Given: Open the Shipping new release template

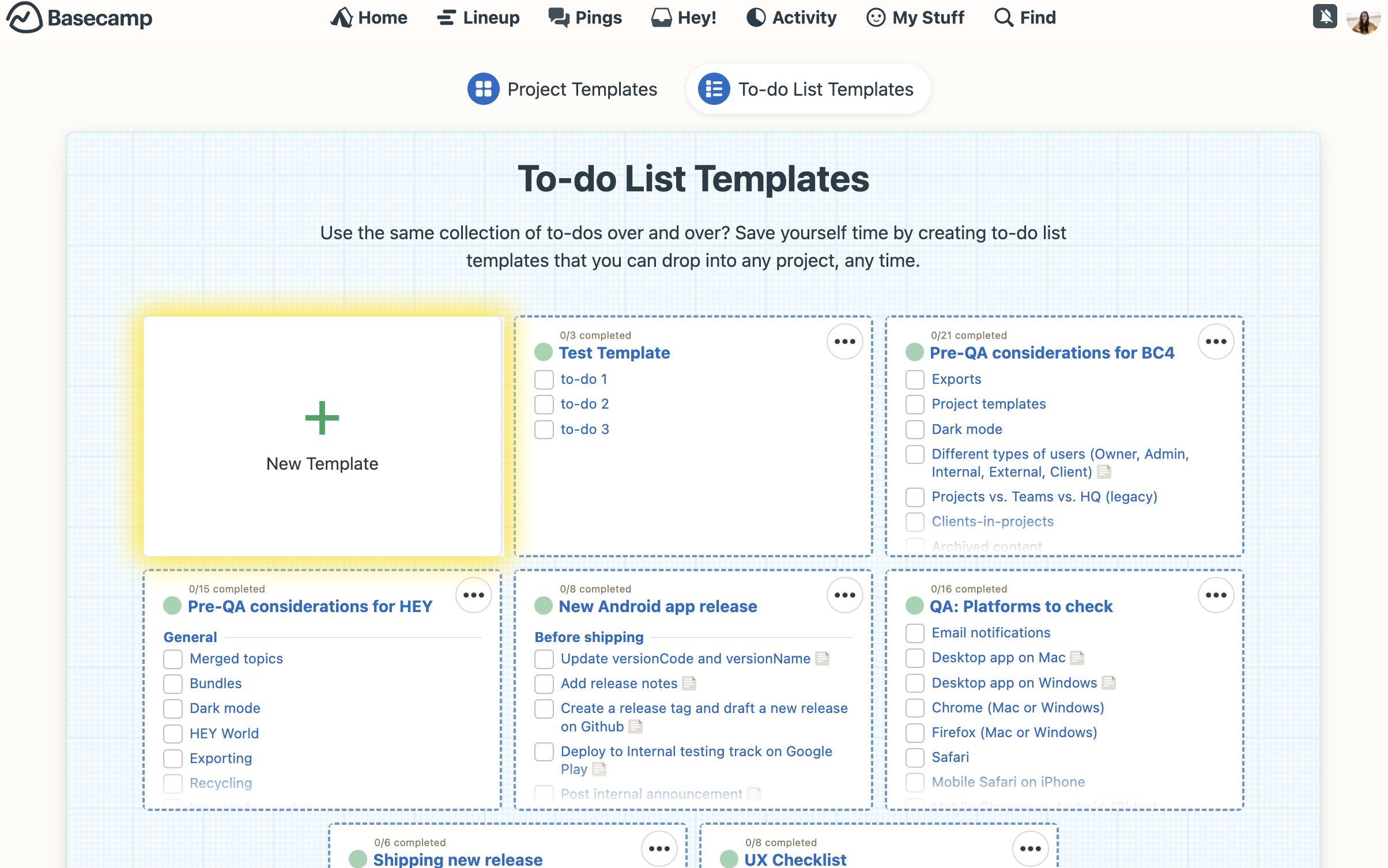Looking at the screenshot, I should (458, 859).
